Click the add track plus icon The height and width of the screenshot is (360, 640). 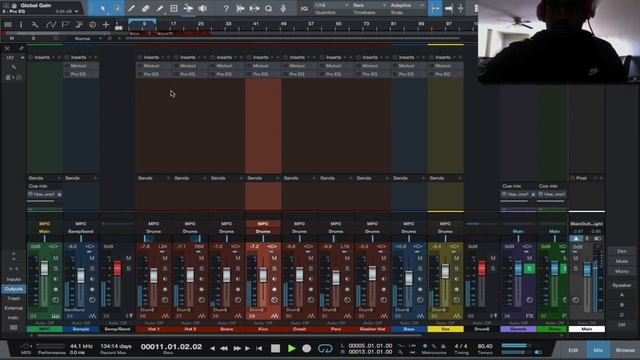click(x=106, y=25)
